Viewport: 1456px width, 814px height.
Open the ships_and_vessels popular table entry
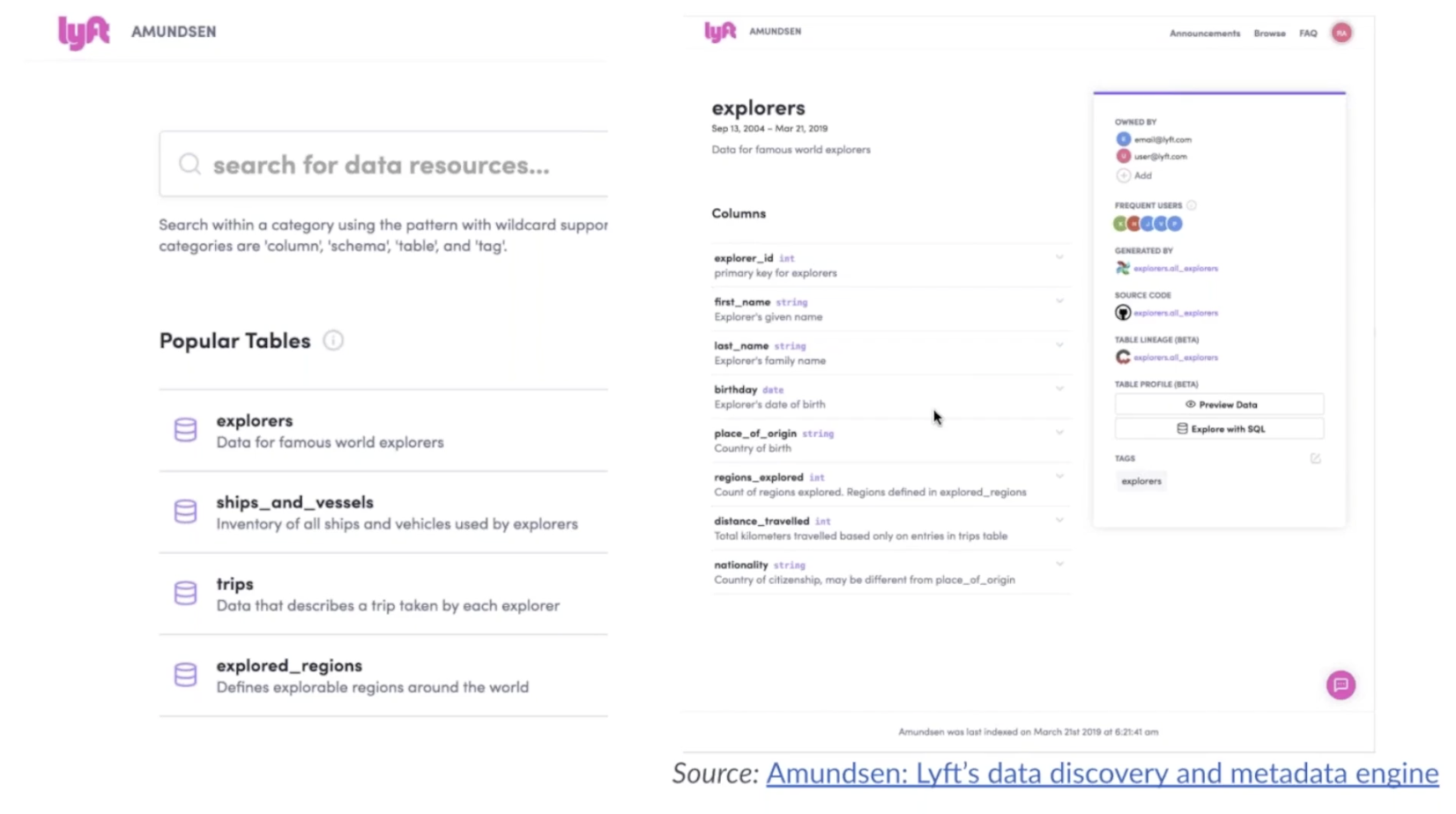coord(383,512)
